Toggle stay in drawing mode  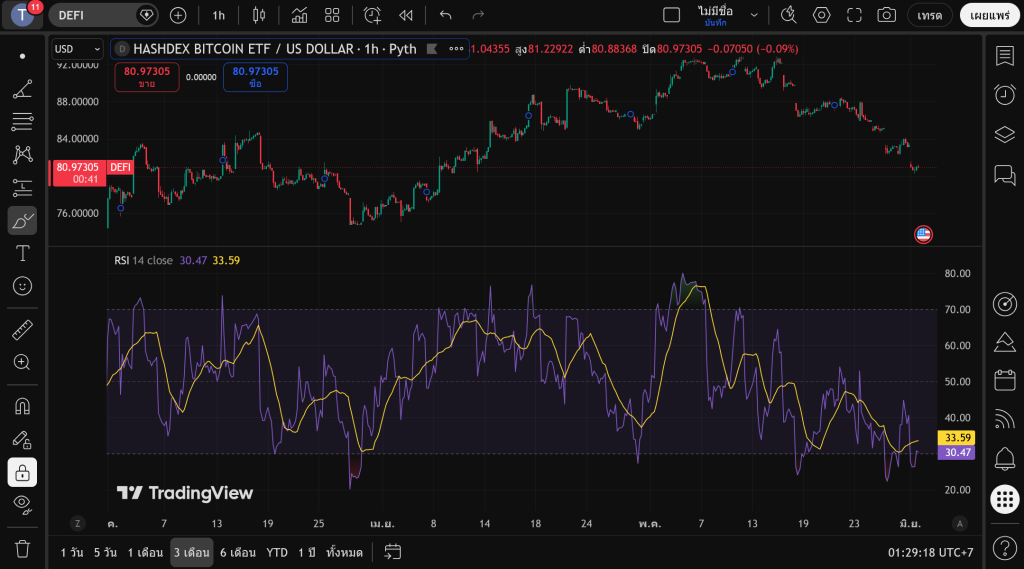click(x=22, y=440)
